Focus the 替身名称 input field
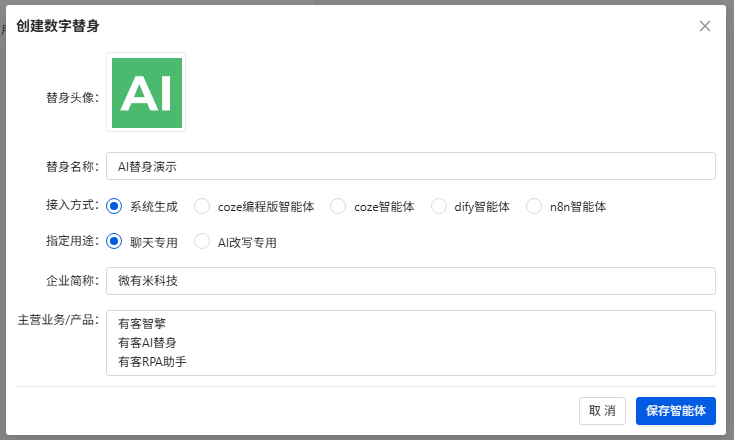 pyautogui.click(x=411, y=166)
